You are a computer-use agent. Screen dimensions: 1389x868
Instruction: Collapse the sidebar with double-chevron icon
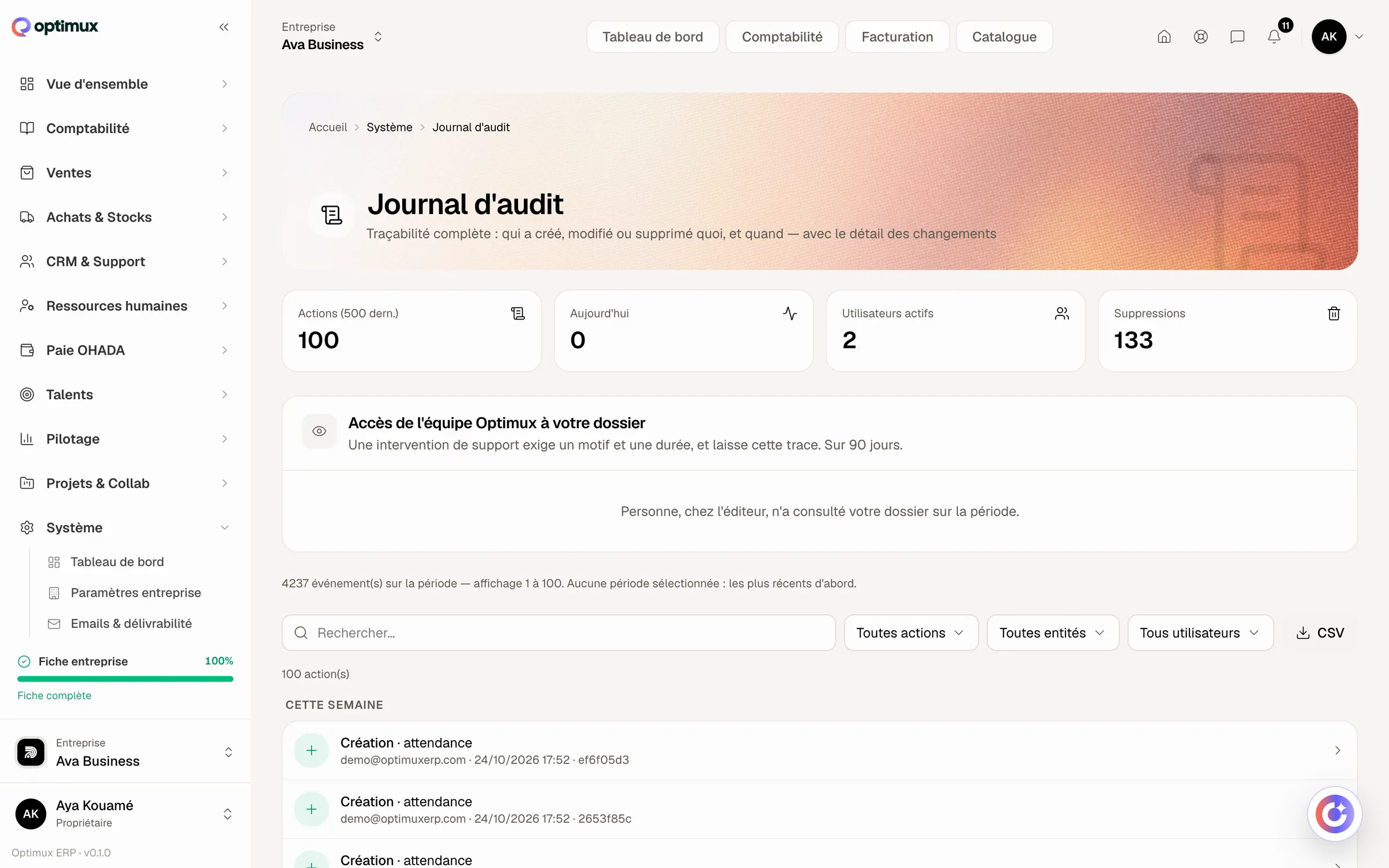pos(224,27)
